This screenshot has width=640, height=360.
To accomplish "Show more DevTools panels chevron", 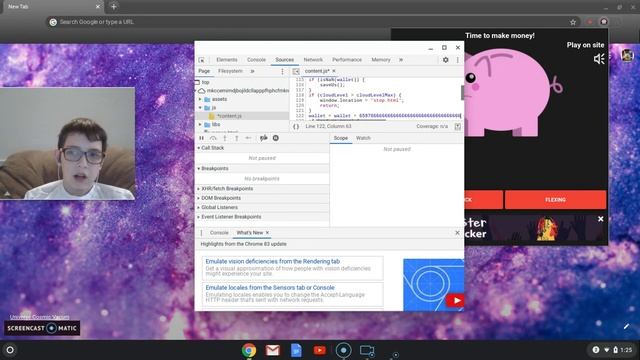I will (401, 60).
